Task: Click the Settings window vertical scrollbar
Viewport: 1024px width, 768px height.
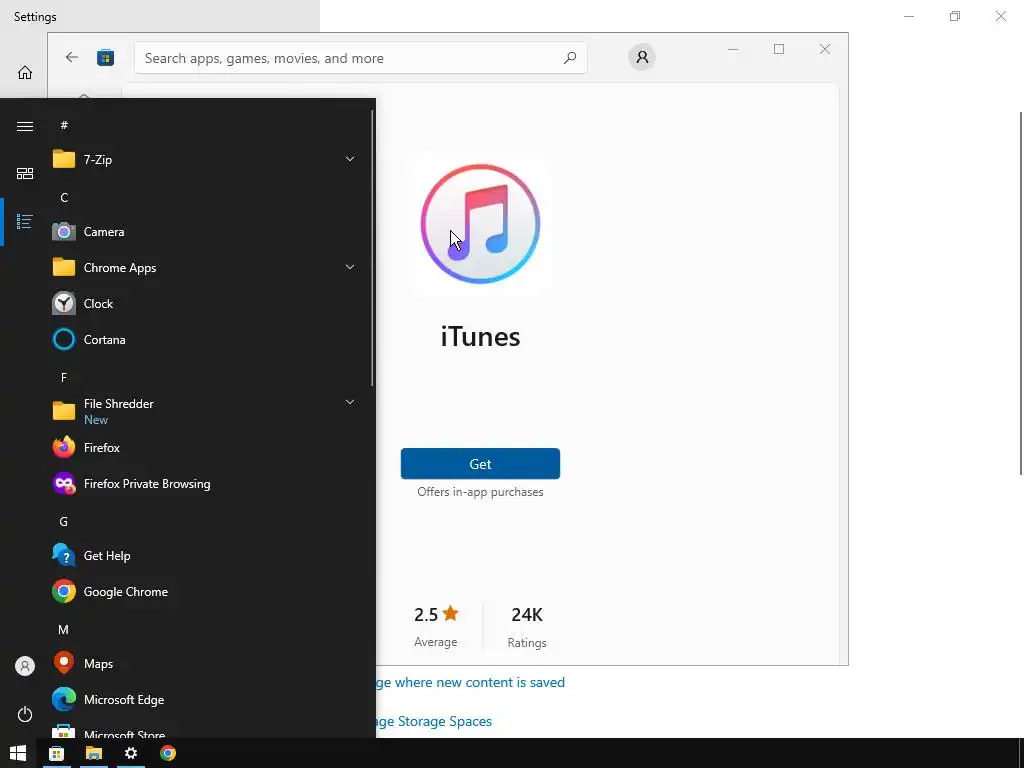Action: click(x=1021, y=294)
